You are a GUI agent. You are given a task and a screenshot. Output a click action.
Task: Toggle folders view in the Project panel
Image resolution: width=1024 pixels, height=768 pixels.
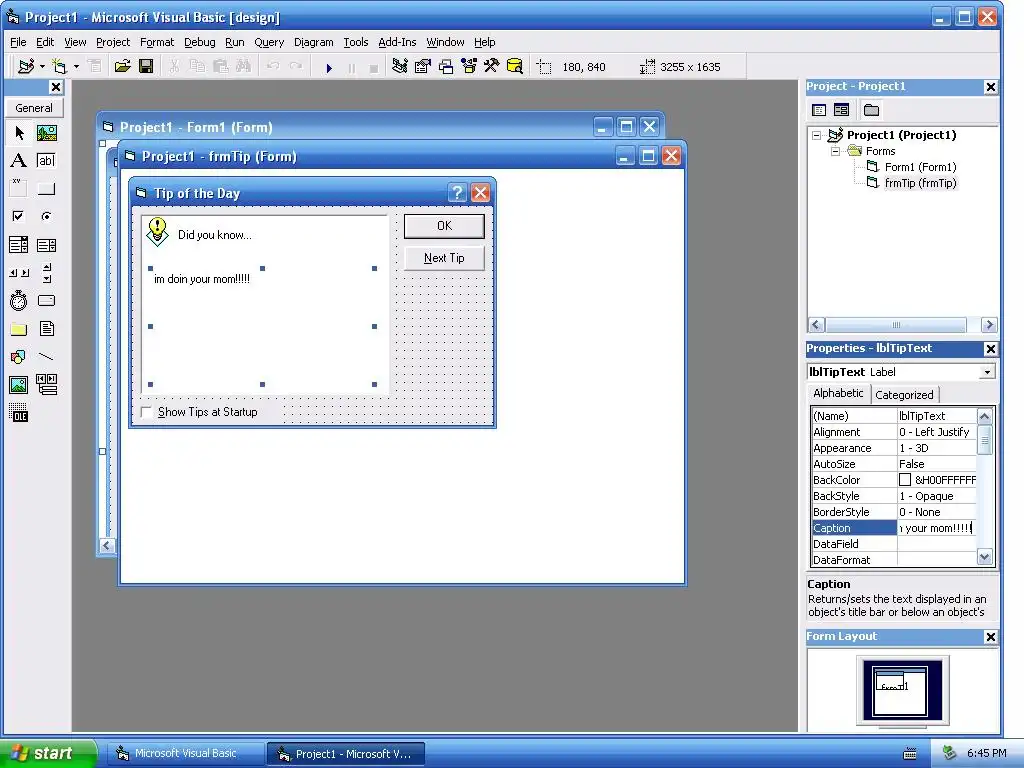(871, 110)
